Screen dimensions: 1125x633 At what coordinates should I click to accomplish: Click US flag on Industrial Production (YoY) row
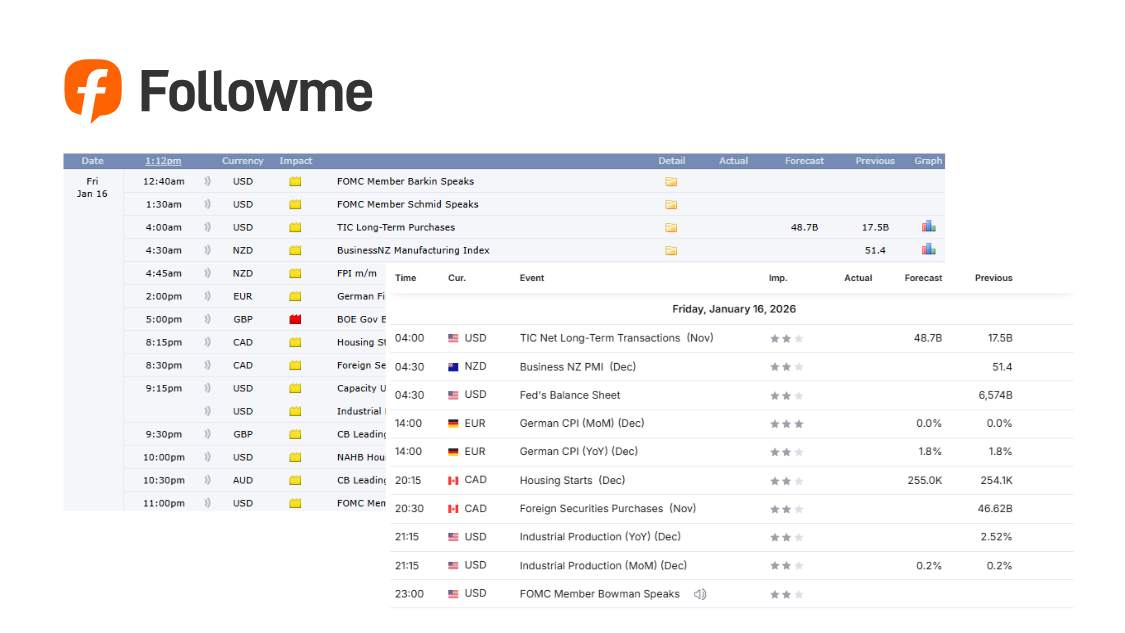pos(453,537)
